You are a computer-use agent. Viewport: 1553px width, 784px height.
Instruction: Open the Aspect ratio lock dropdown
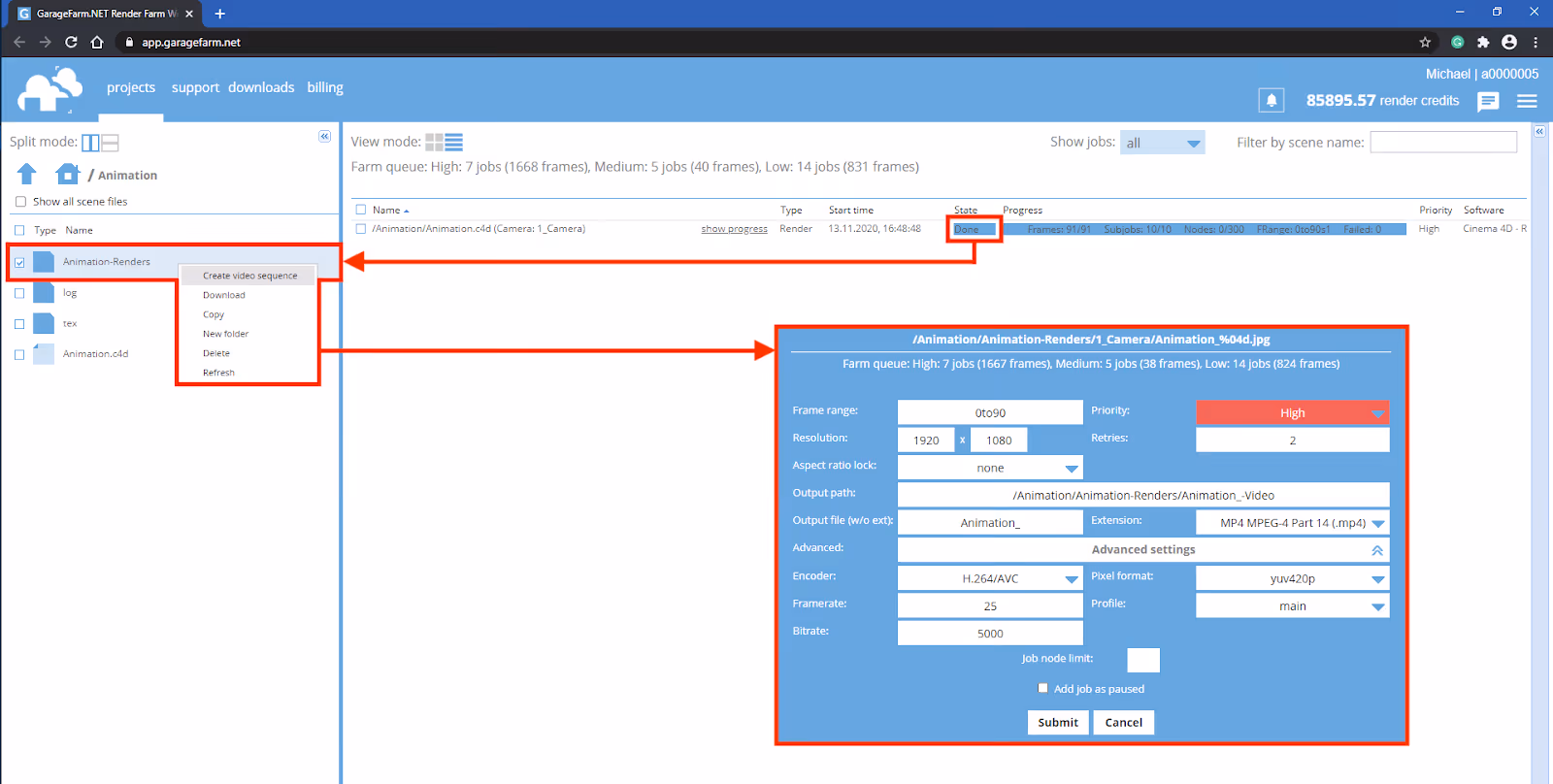(x=990, y=468)
